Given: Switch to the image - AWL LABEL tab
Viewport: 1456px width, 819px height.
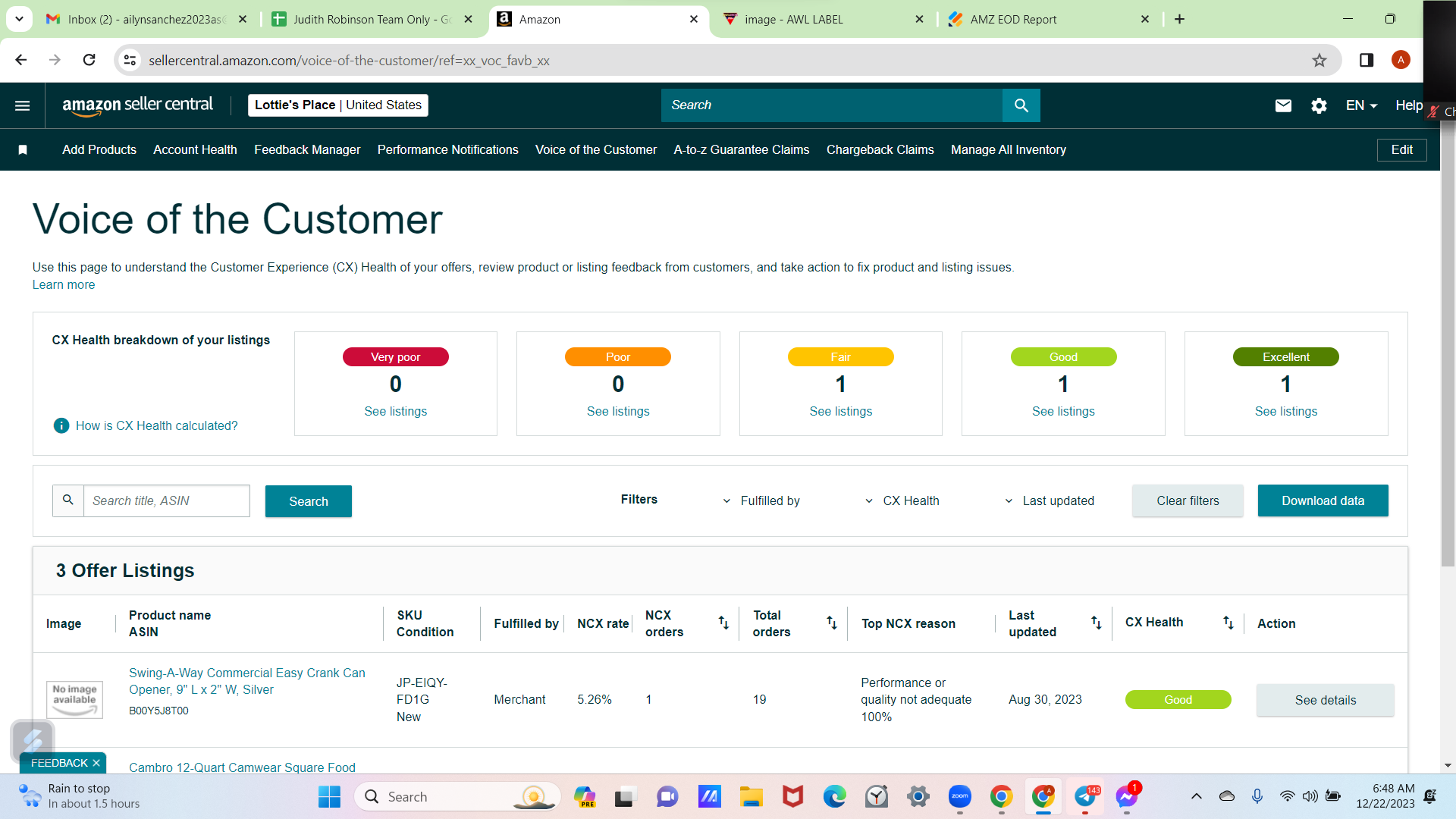Looking at the screenshot, I should click(x=823, y=19).
